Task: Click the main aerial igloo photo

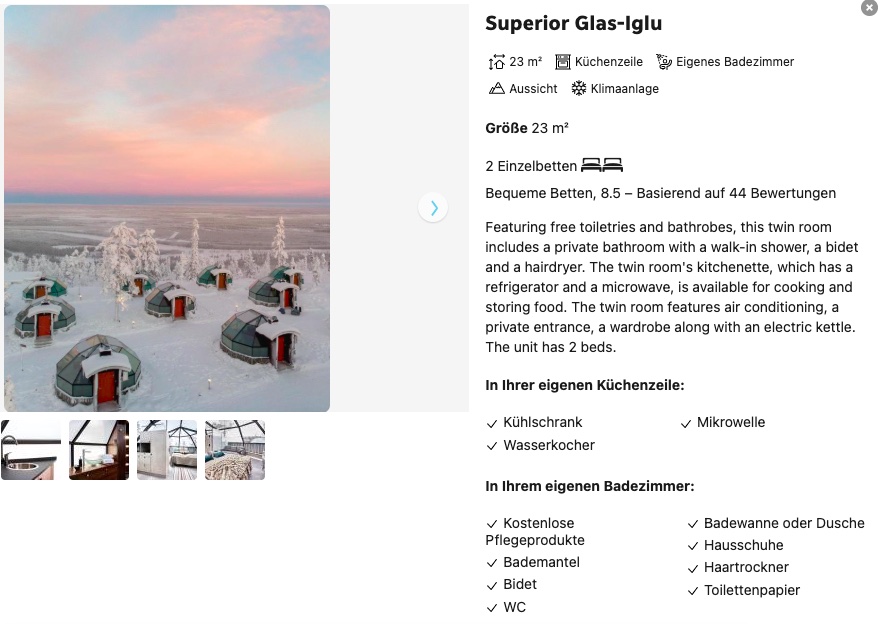Action: click(167, 208)
